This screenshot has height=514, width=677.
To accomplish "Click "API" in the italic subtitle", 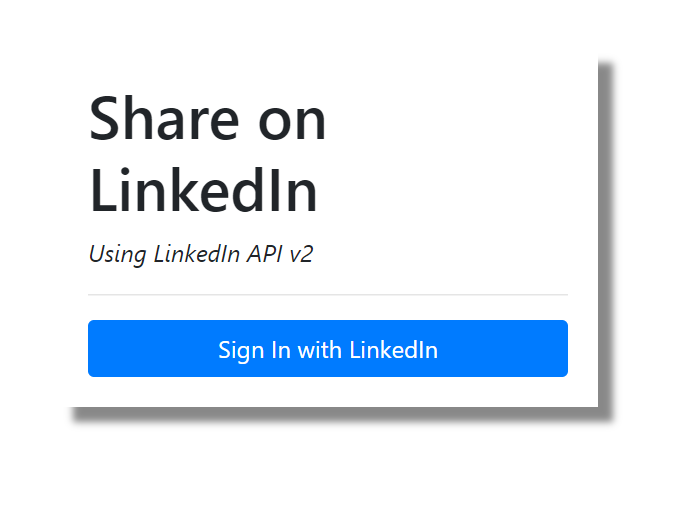I will click(x=264, y=254).
